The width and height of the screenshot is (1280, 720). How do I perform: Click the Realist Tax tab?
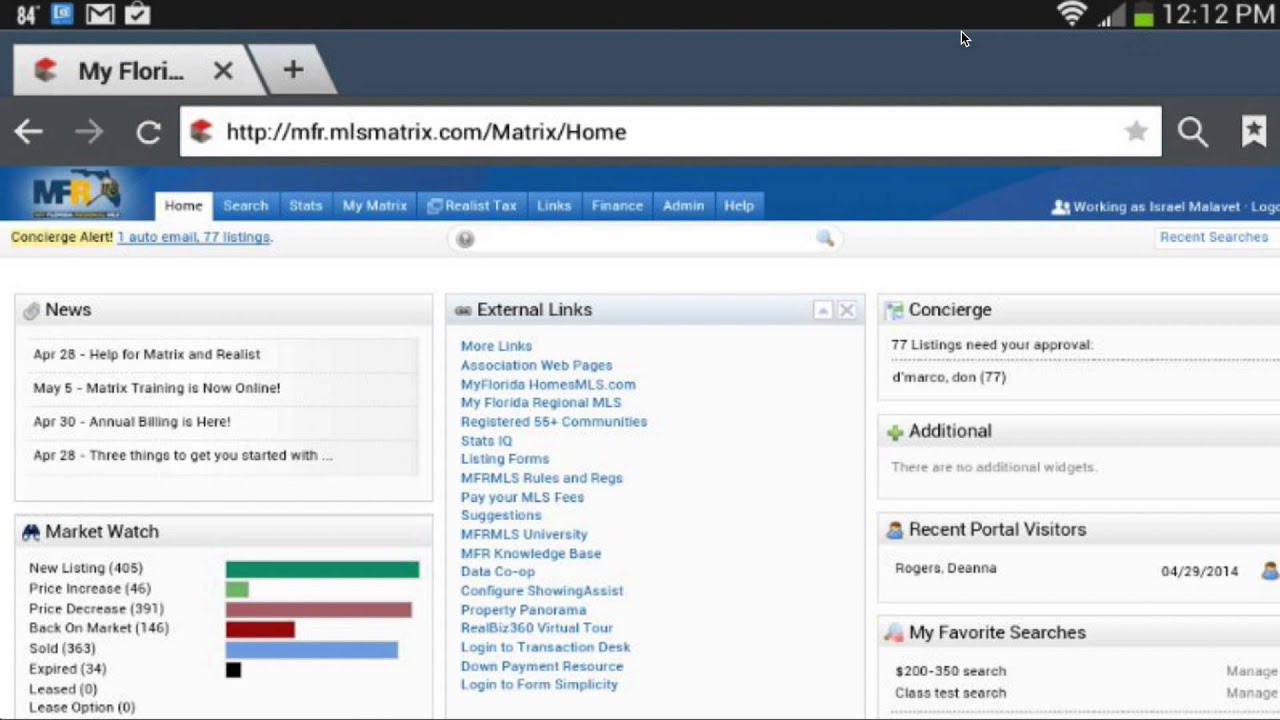[x=472, y=206]
